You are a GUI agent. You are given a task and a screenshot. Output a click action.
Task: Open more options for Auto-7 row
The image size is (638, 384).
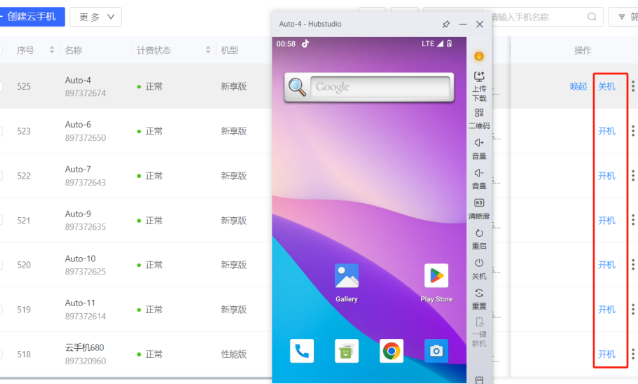[633, 175]
